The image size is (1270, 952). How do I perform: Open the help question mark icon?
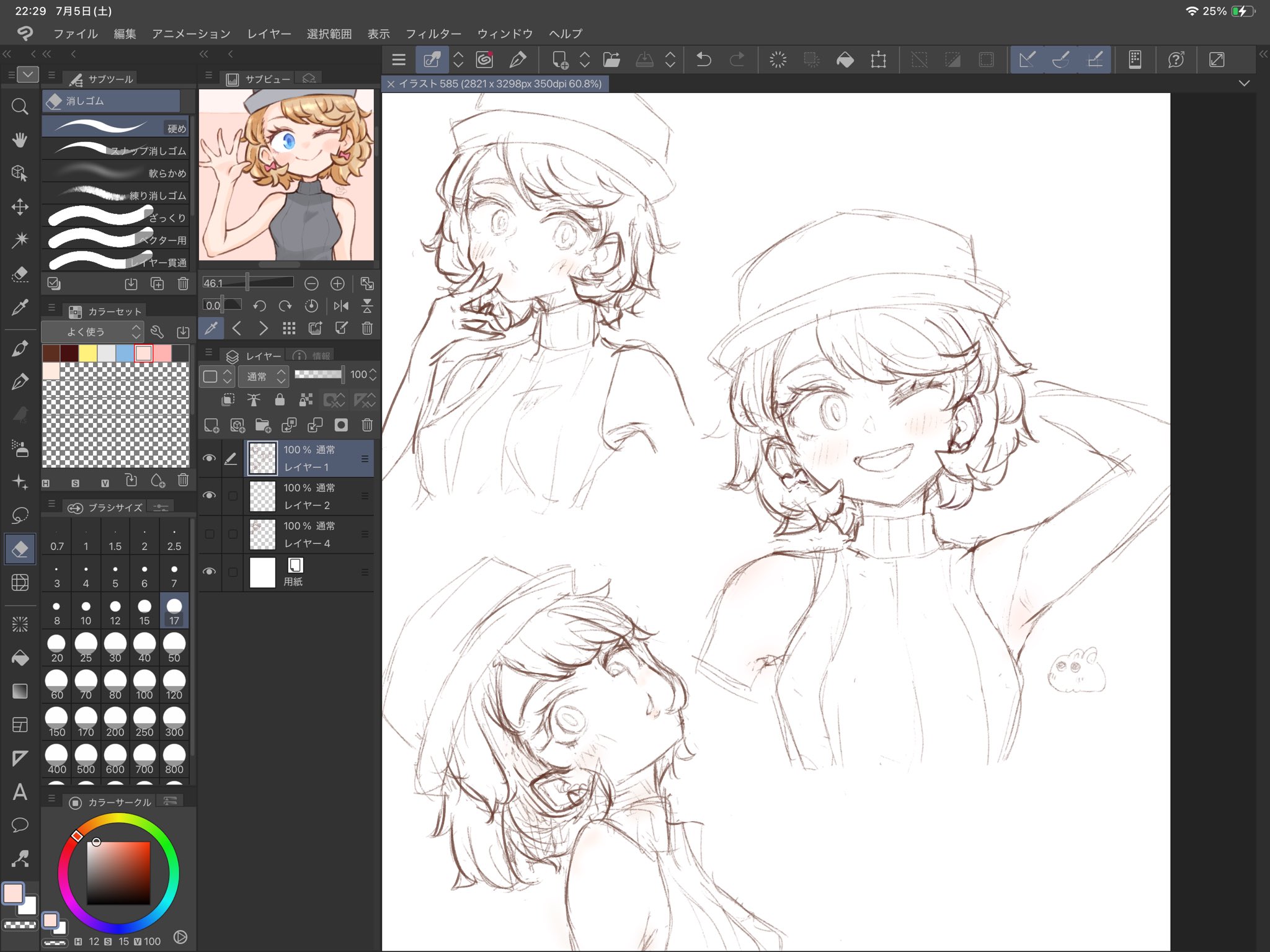tap(1176, 60)
